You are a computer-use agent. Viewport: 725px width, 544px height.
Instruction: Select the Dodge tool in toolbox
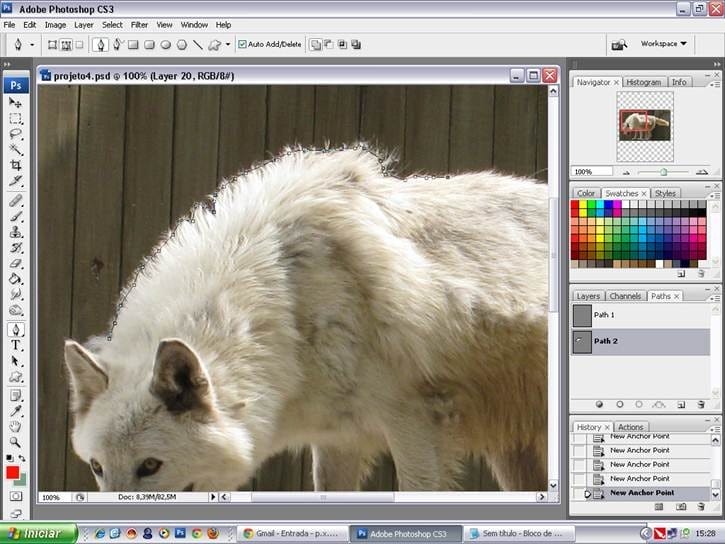click(16, 310)
